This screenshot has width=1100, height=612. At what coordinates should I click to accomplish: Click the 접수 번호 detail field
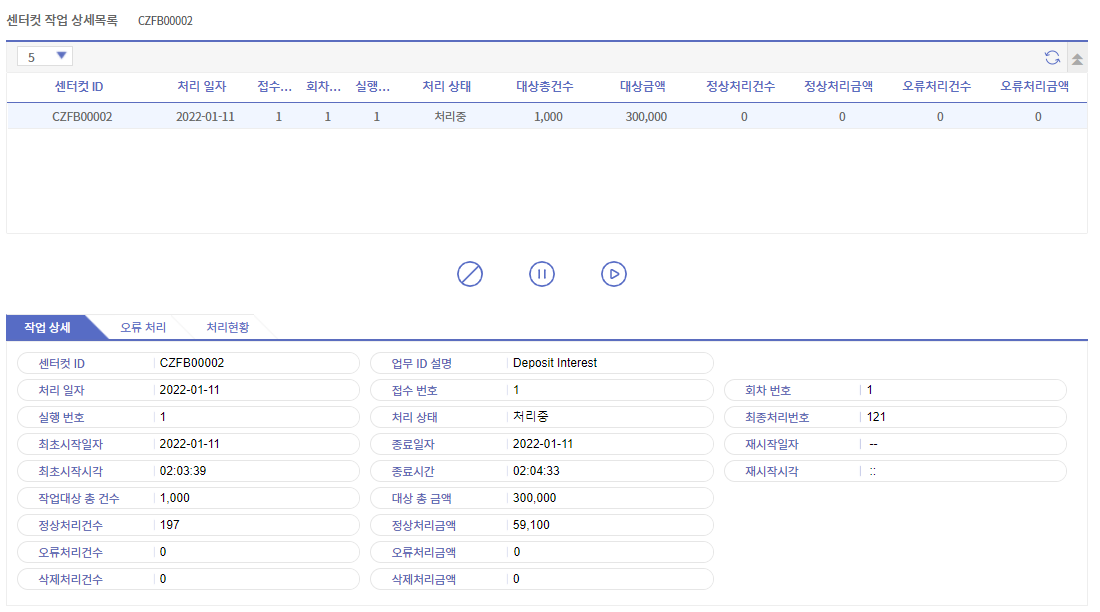tap(542, 390)
